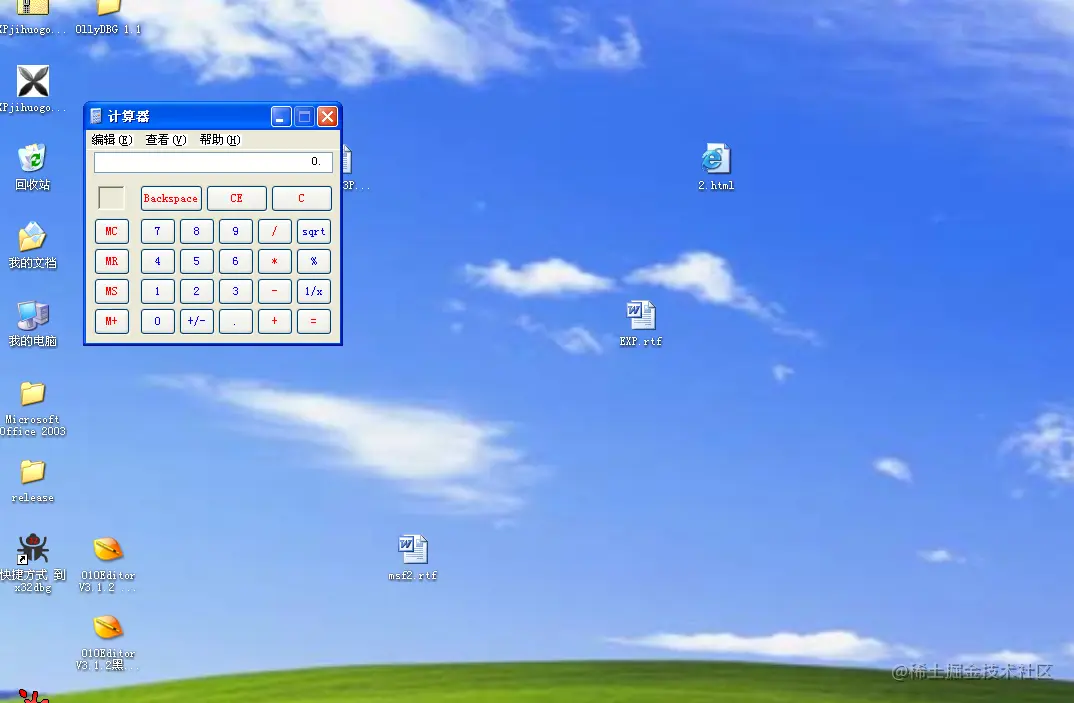Click the M+ memory add button
This screenshot has width=1074, height=703.
(112, 321)
